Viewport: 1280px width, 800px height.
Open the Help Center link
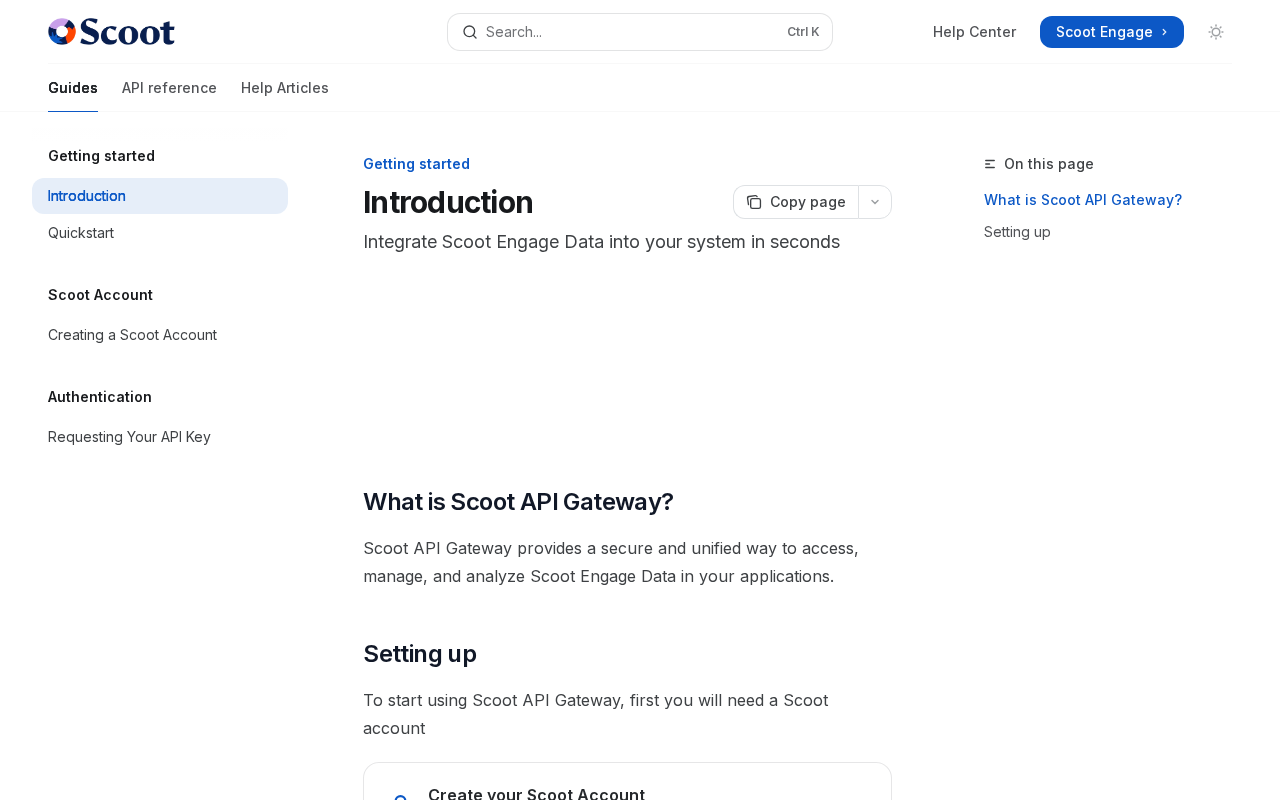974,32
